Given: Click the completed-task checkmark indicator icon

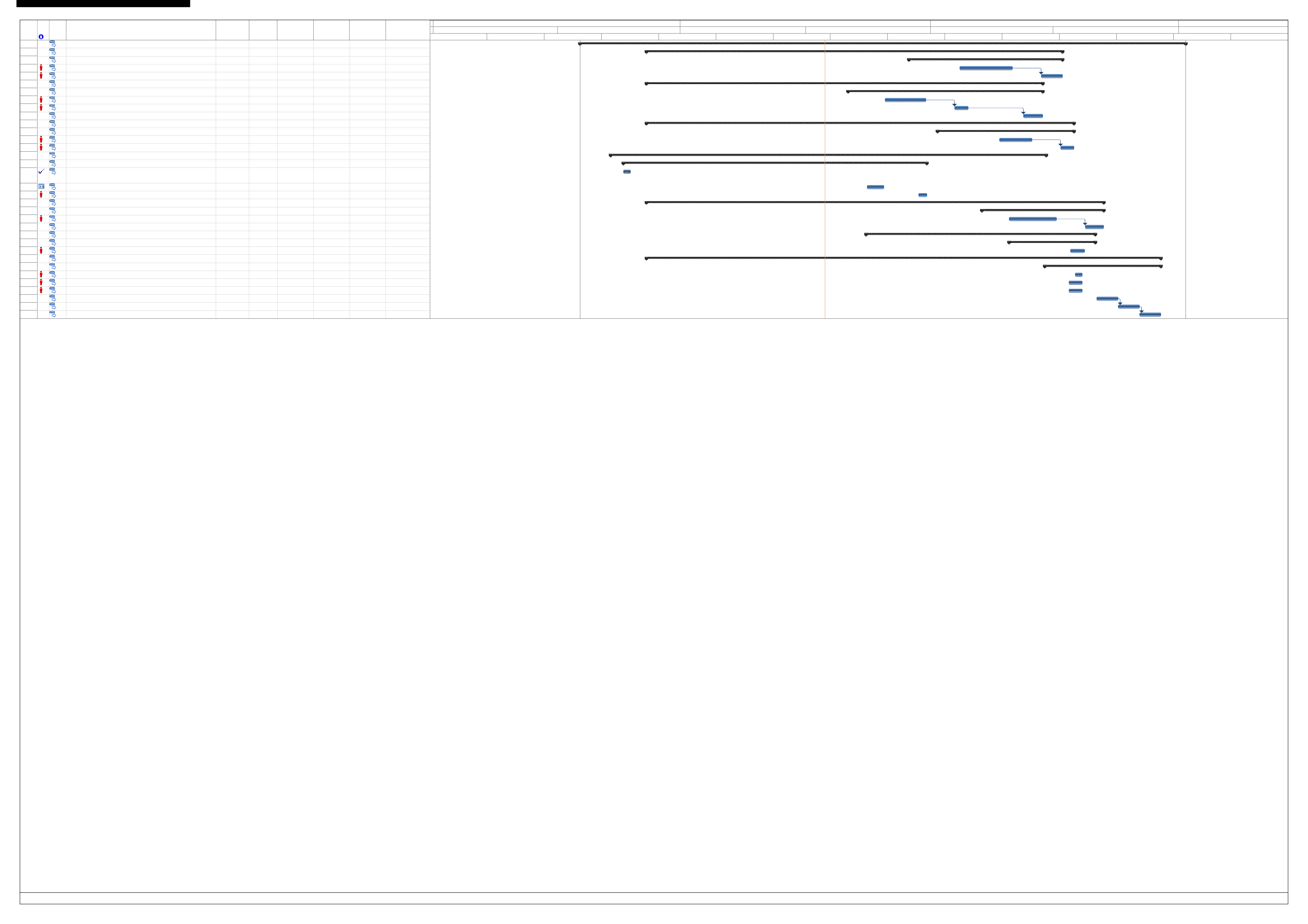Looking at the screenshot, I should pyautogui.click(x=41, y=171).
